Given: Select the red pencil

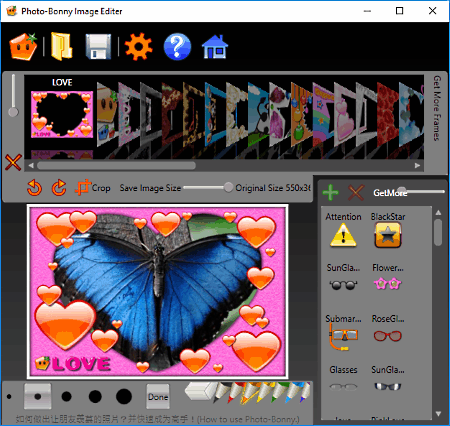Looking at the screenshot, I should point(235,392).
